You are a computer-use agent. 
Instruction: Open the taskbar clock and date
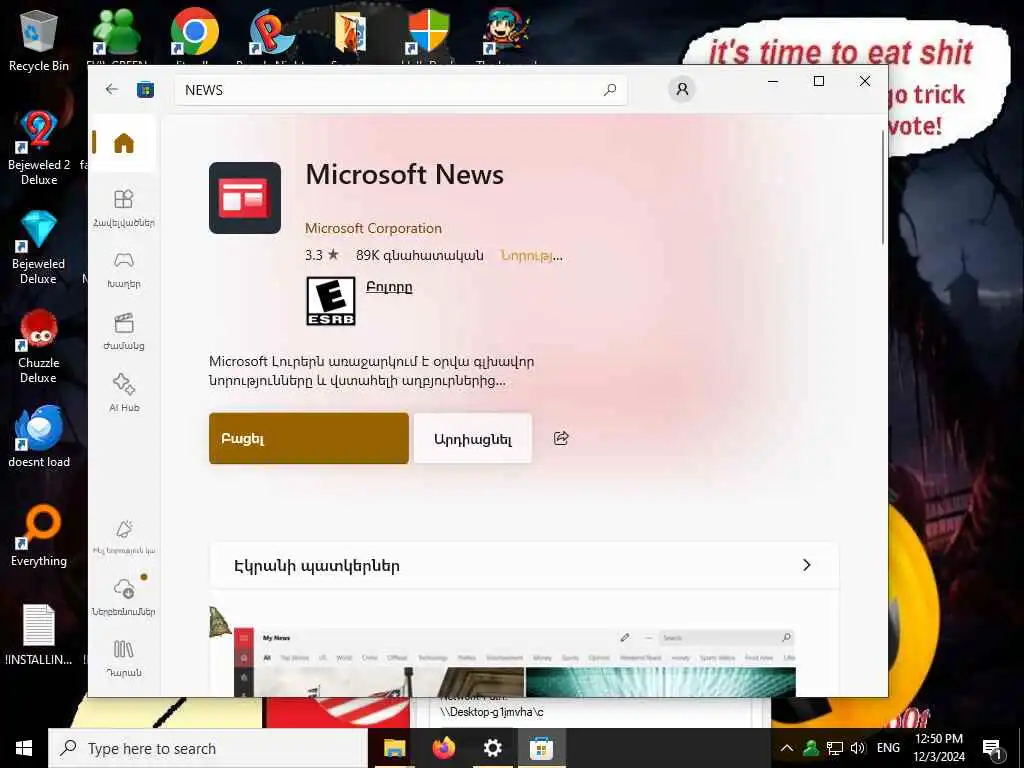point(938,748)
